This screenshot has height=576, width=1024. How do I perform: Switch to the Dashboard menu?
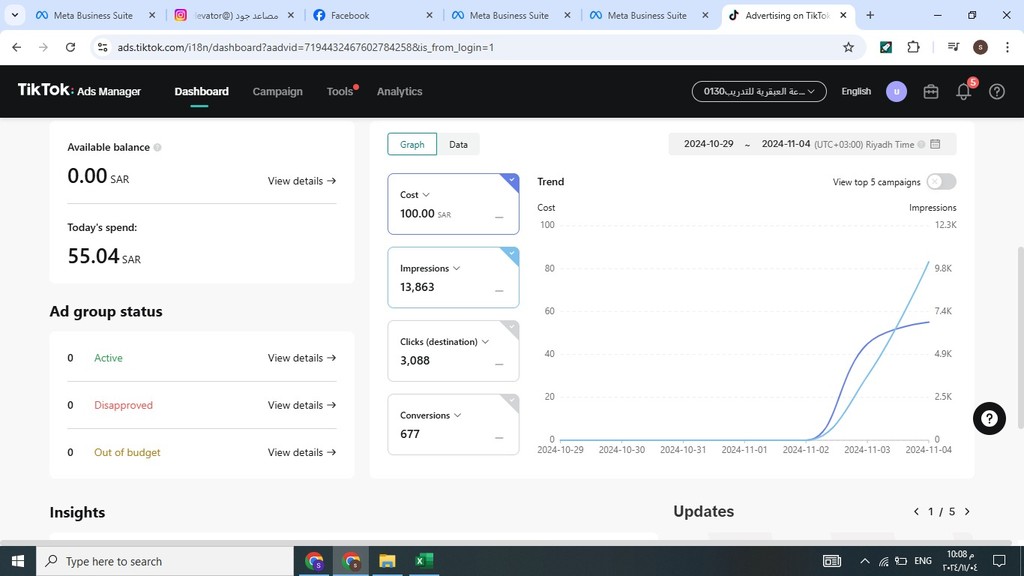201,91
